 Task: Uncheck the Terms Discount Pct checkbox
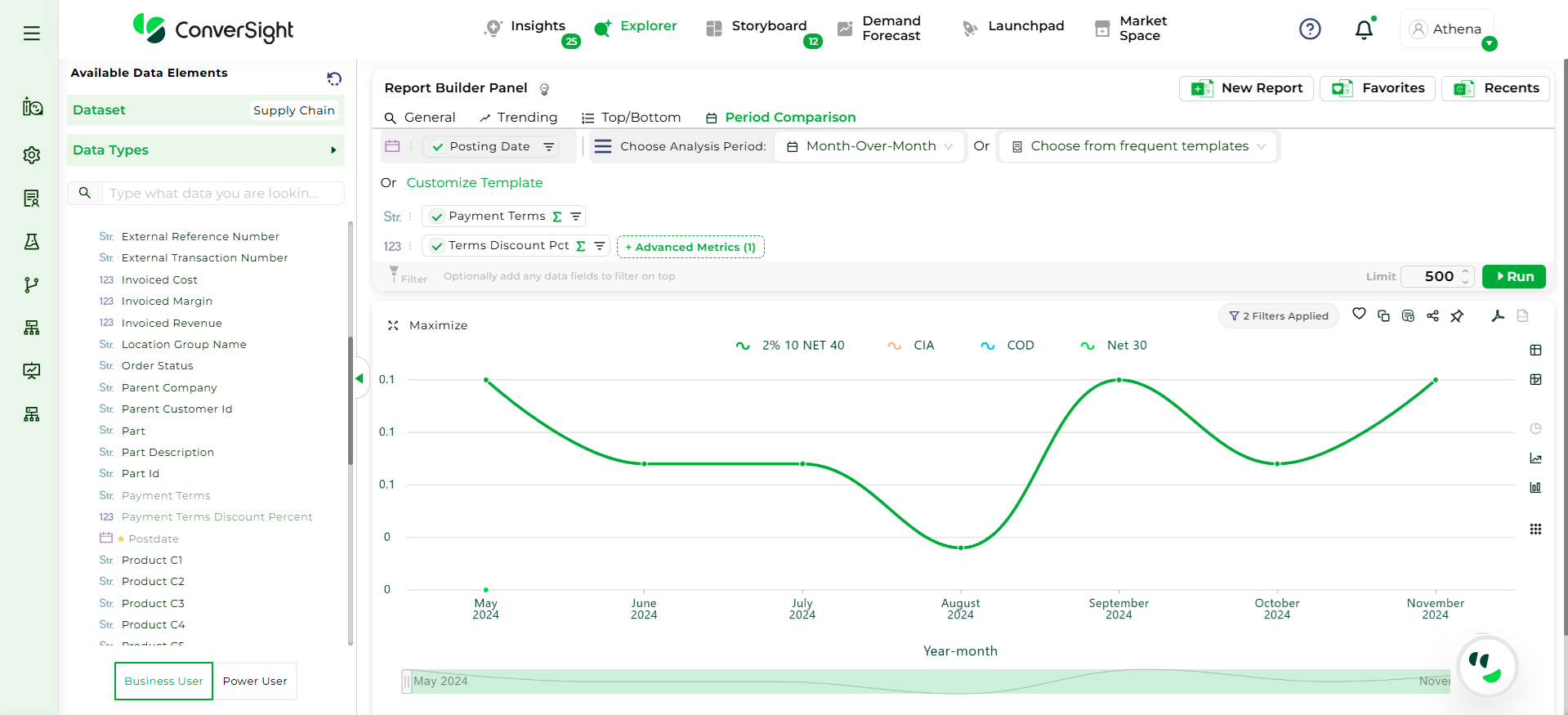[437, 246]
